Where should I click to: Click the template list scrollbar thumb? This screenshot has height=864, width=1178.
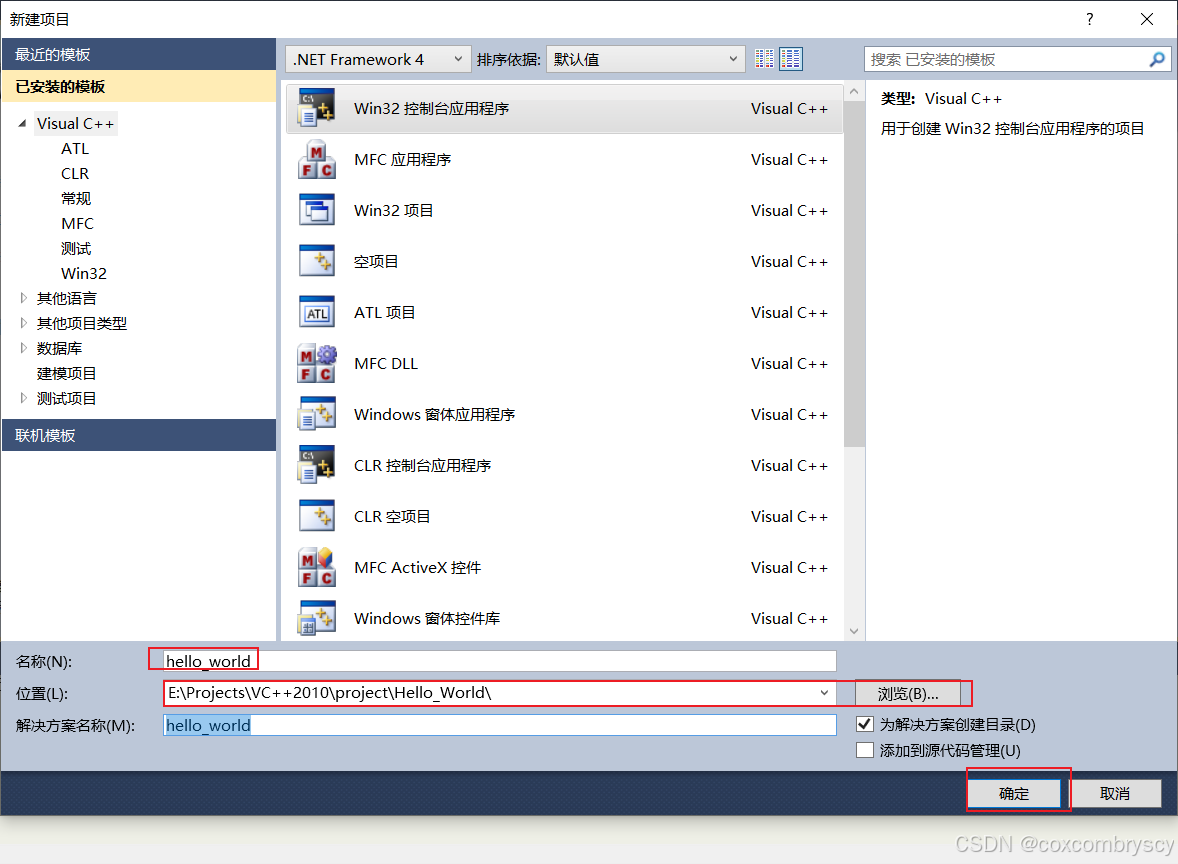point(853,274)
